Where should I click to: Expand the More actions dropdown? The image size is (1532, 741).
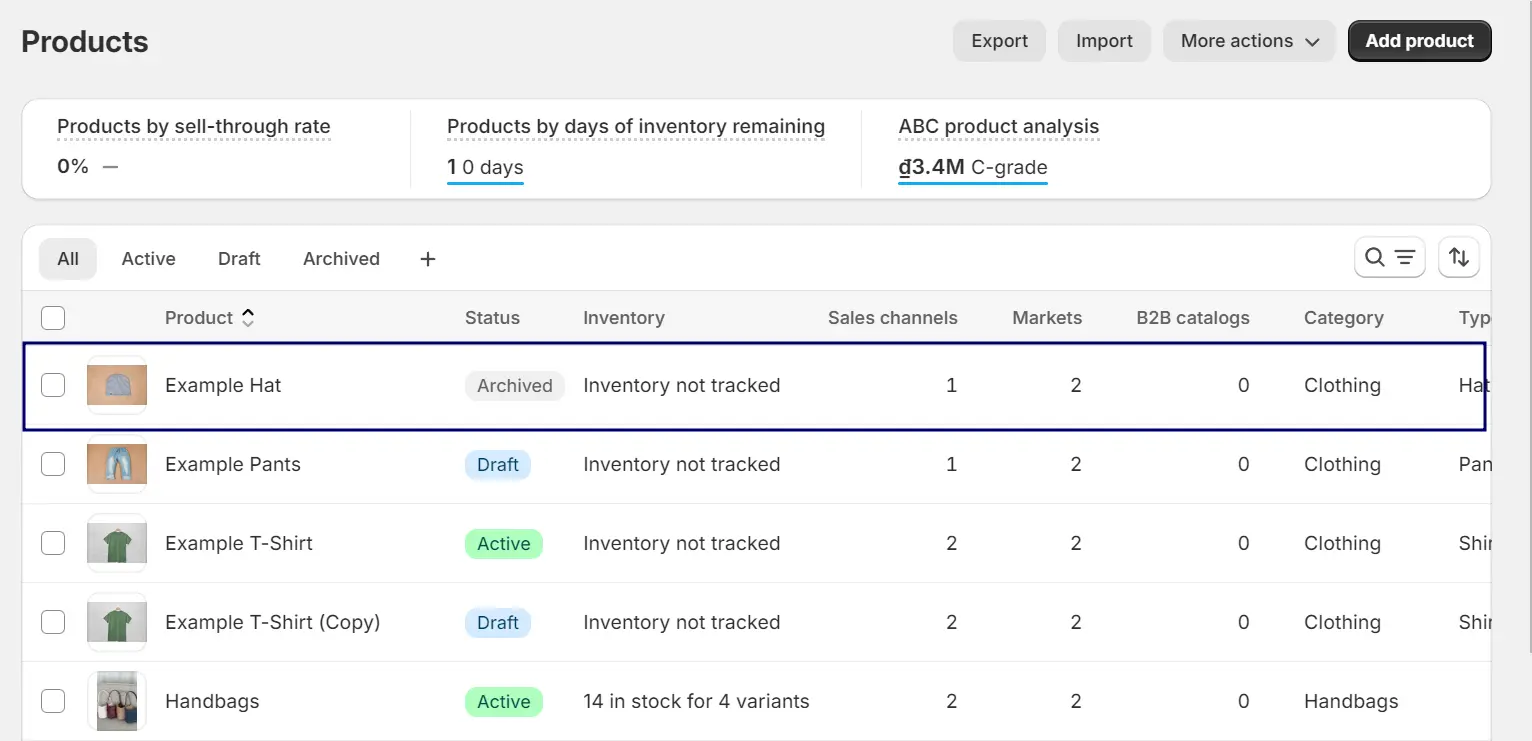coord(1249,41)
